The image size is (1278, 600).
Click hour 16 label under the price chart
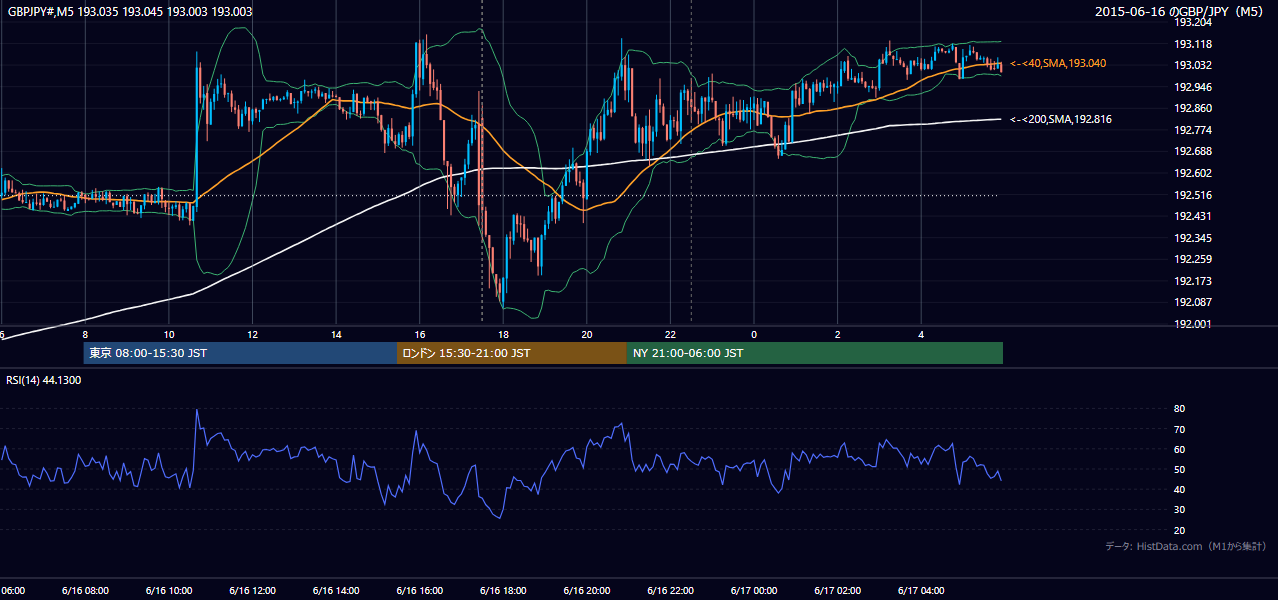click(420, 335)
